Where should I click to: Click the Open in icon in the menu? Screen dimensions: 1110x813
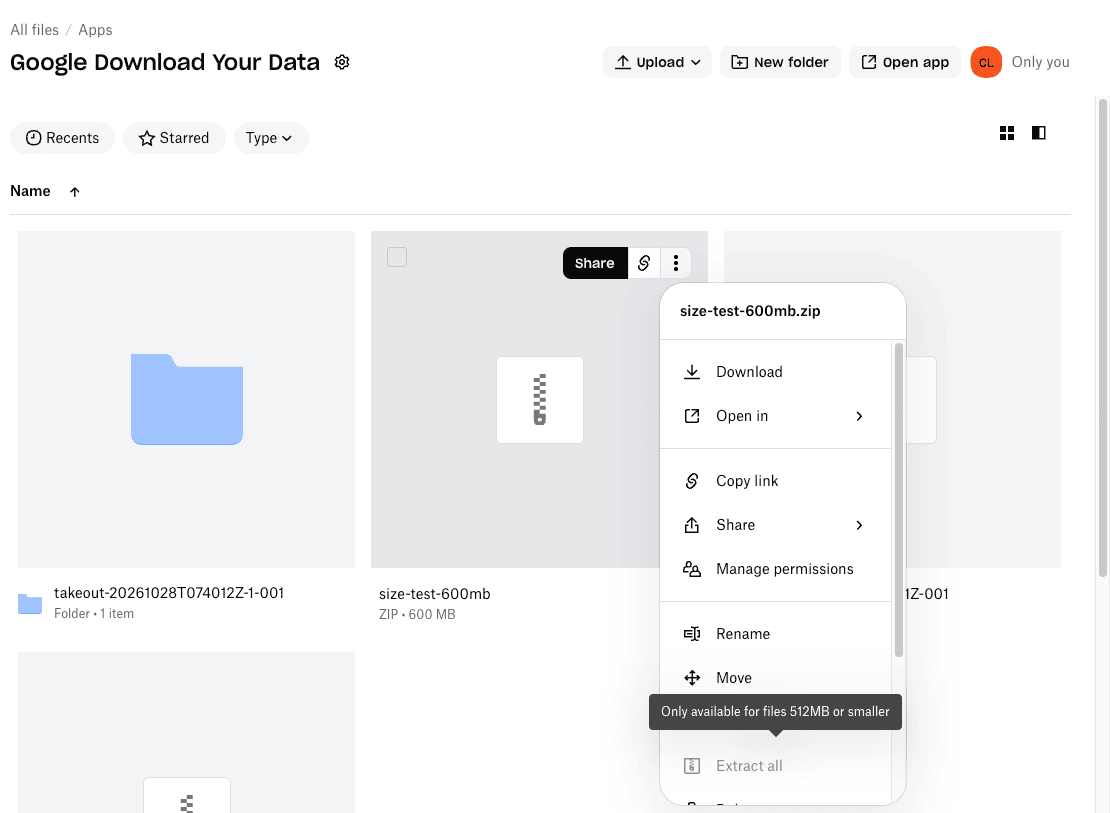(x=692, y=416)
